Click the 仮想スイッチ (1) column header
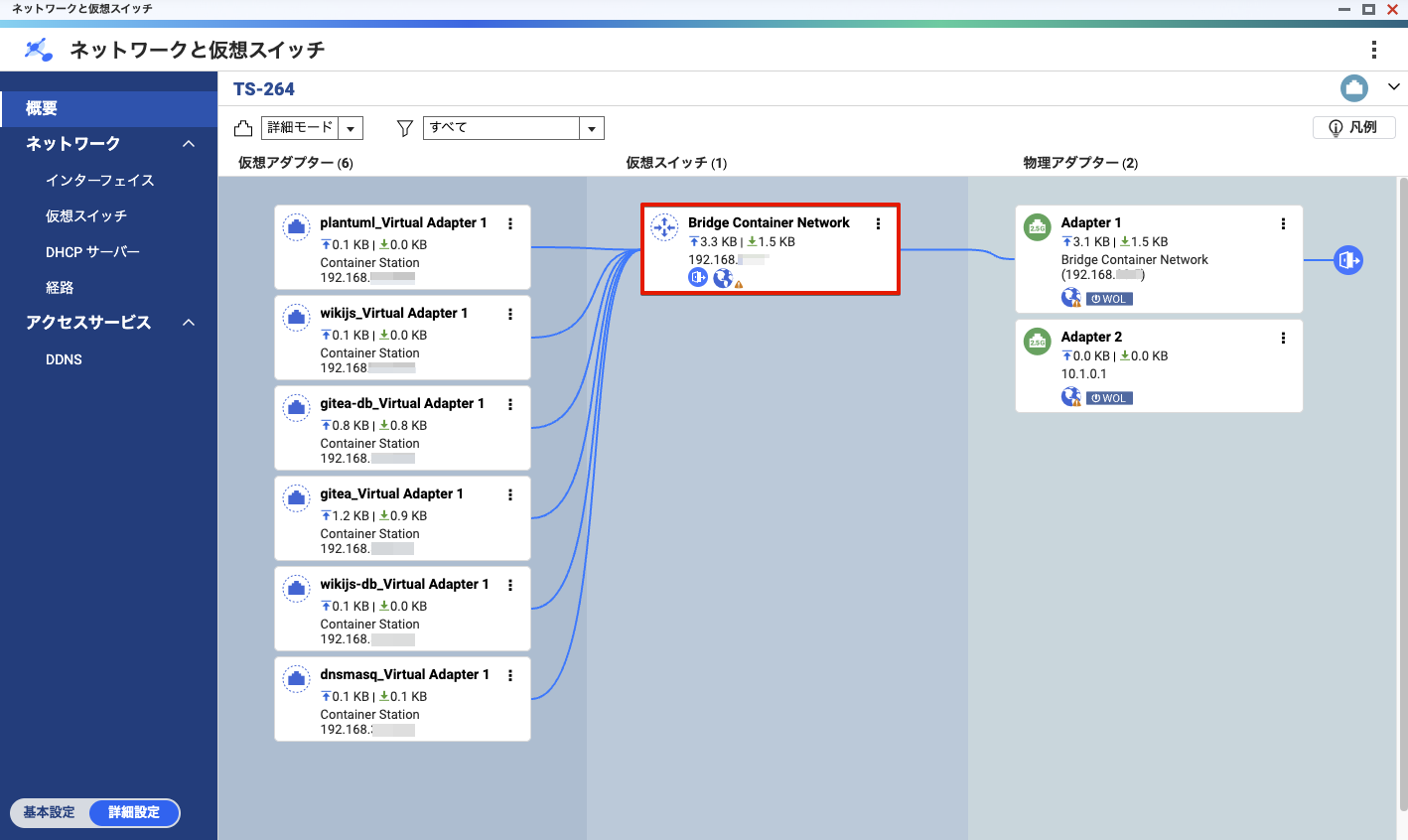The width and height of the screenshot is (1408, 840). tap(676, 163)
